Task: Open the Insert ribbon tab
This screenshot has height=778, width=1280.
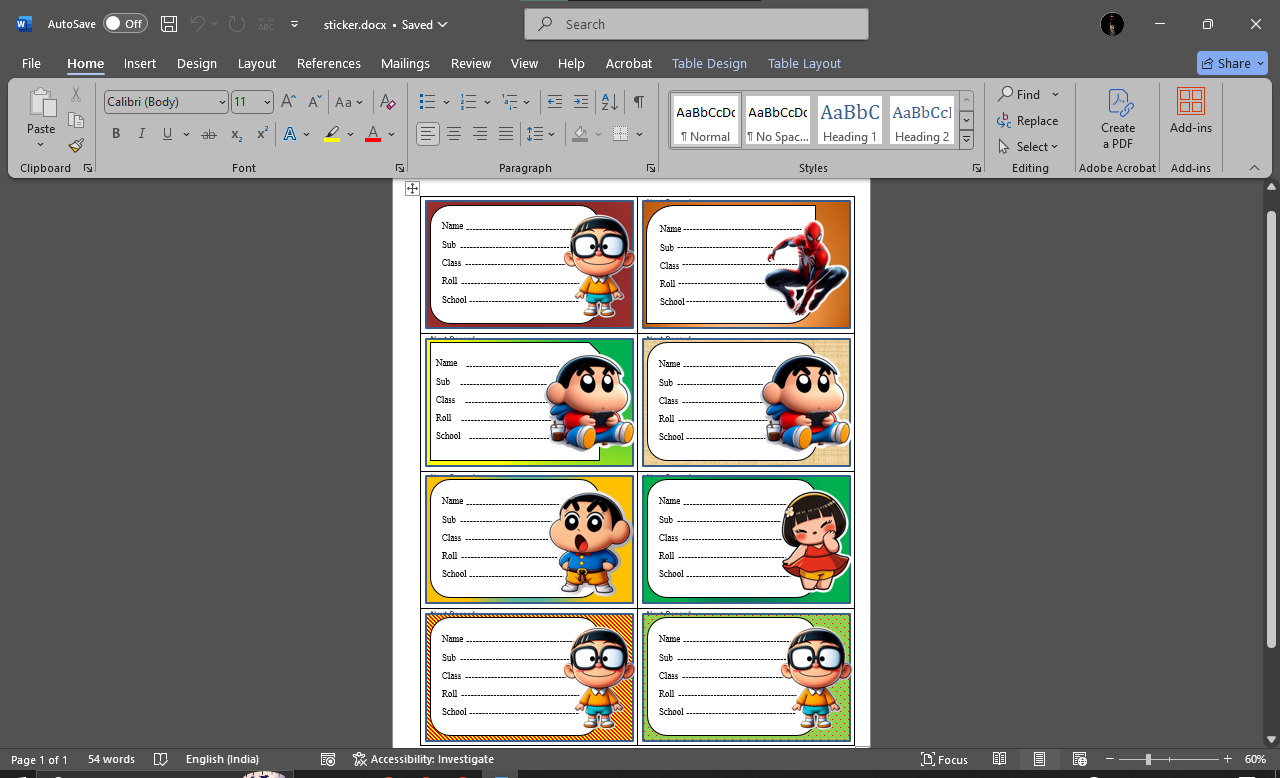Action: pos(140,63)
